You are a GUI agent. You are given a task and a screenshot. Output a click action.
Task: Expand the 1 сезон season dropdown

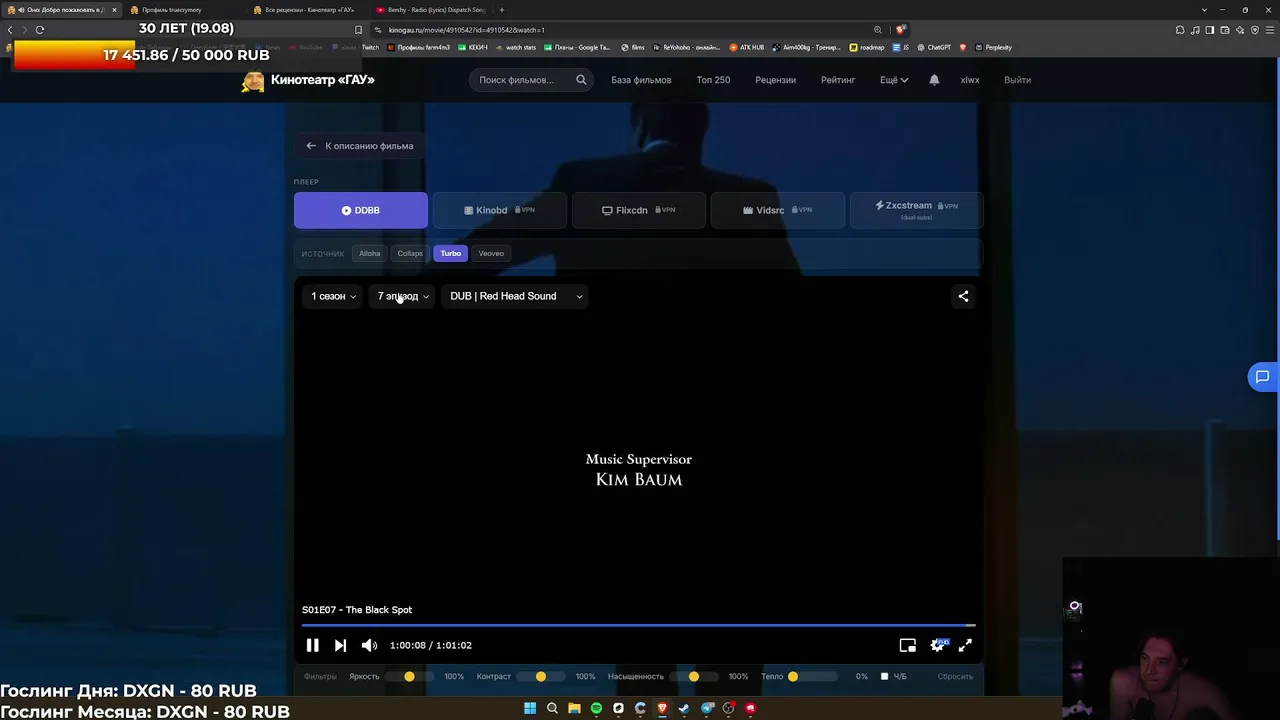[333, 296]
